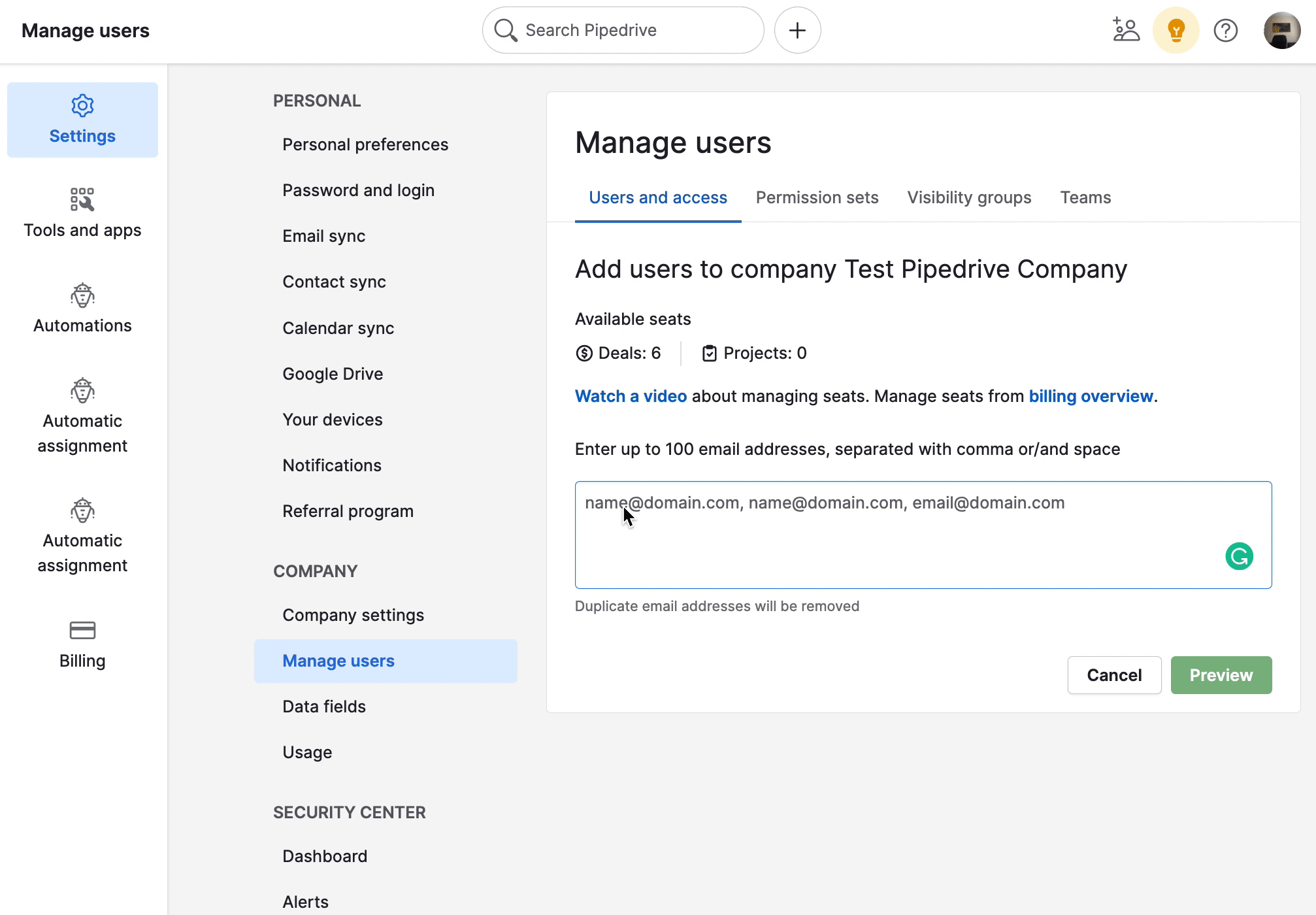Click the plus quick add button
This screenshot has height=915, width=1316.
[x=798, y=30]
